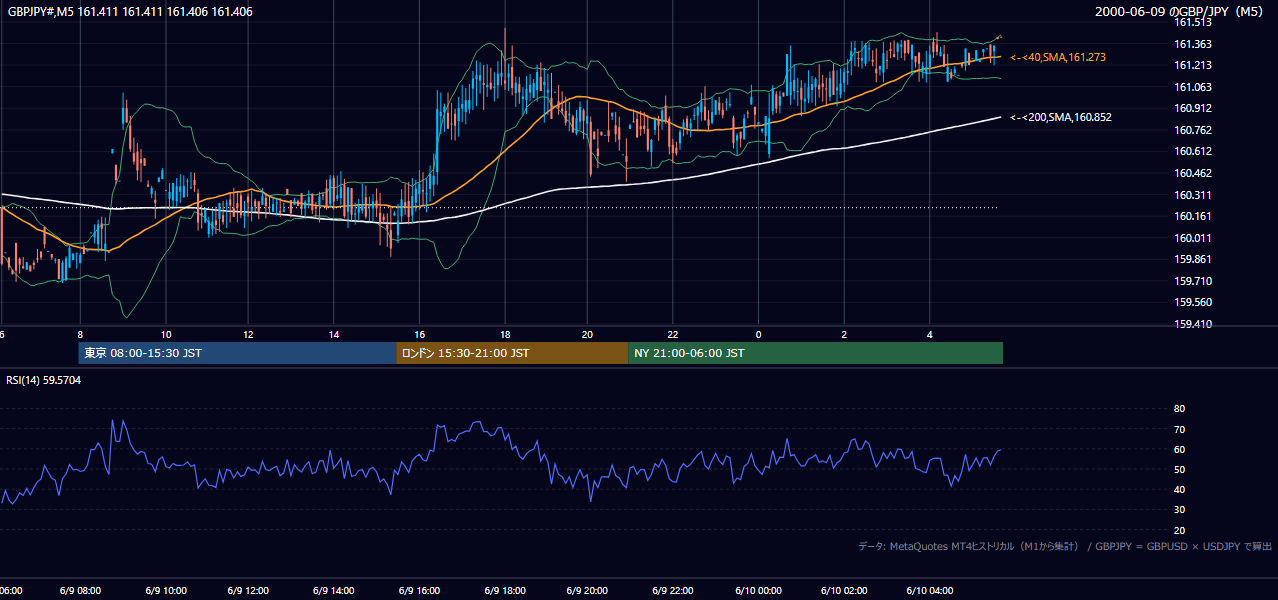
Task: Click price axis value 161.063
Action: pos(1193,87)
